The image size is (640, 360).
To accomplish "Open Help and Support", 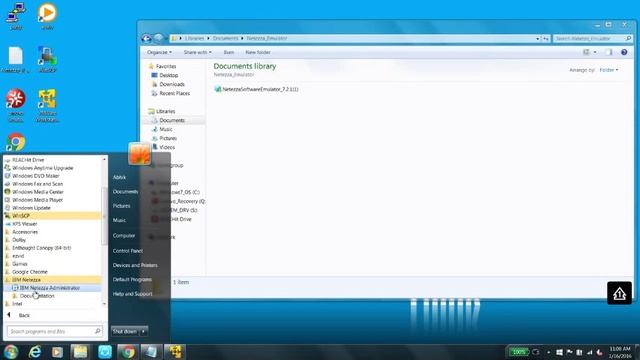I will (x=133, y=294).
